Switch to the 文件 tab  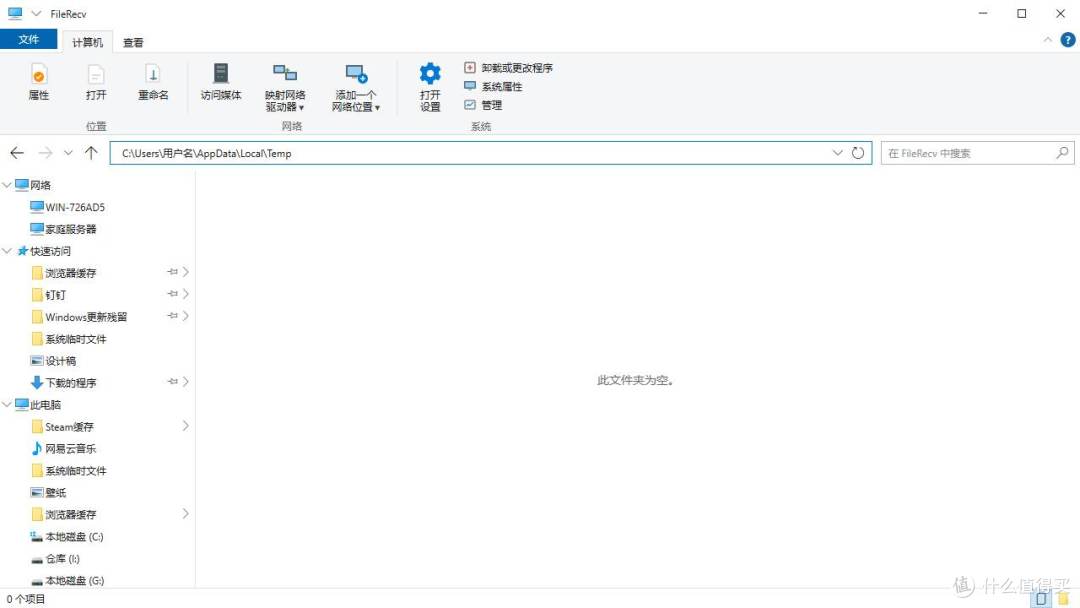[x=28, y=39]
